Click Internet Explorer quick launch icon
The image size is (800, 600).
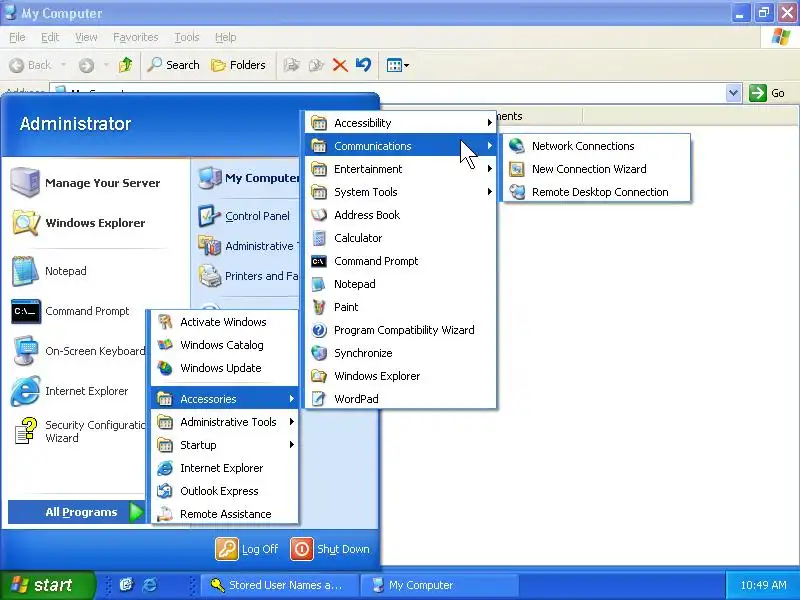(149, 585)
